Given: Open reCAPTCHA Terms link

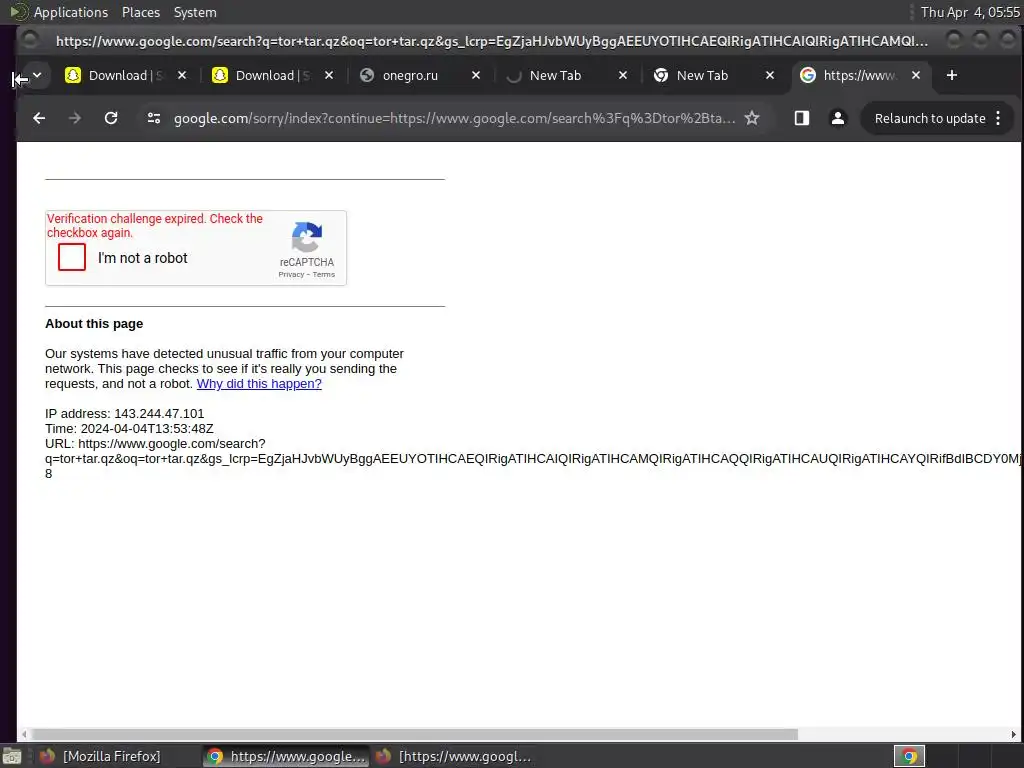Looking at the screenshot, I should tap(324, 274).
